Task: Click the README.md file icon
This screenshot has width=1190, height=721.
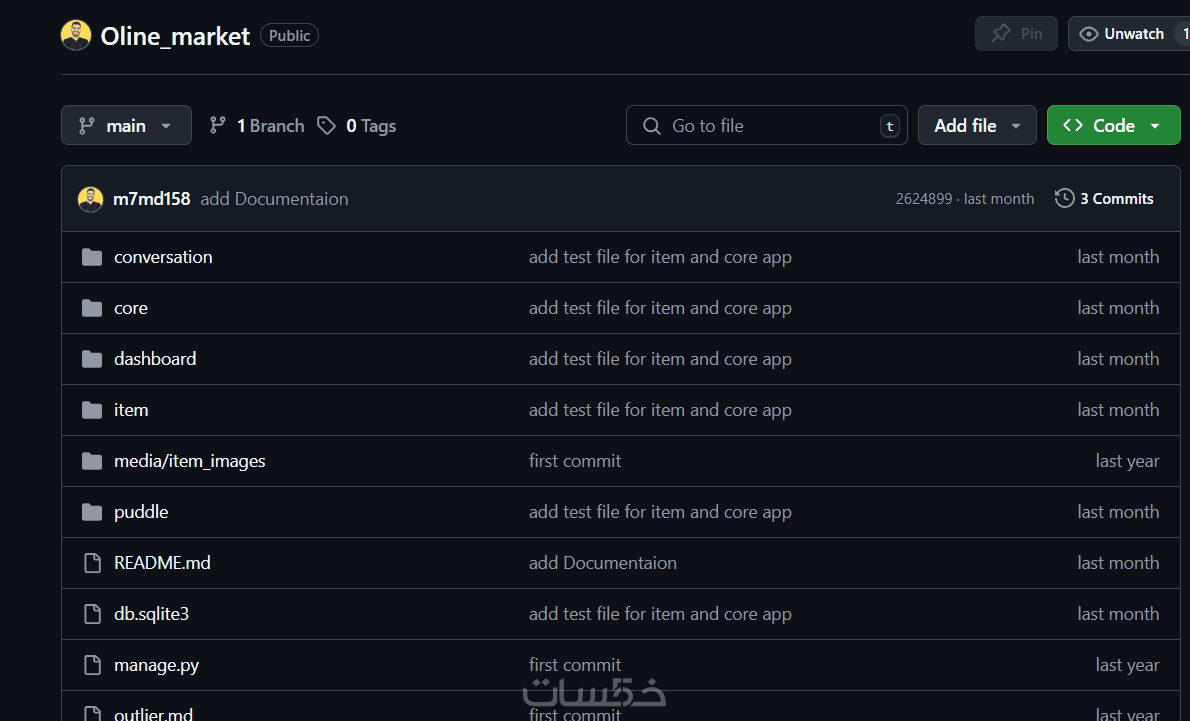Action: pos(92,563)
